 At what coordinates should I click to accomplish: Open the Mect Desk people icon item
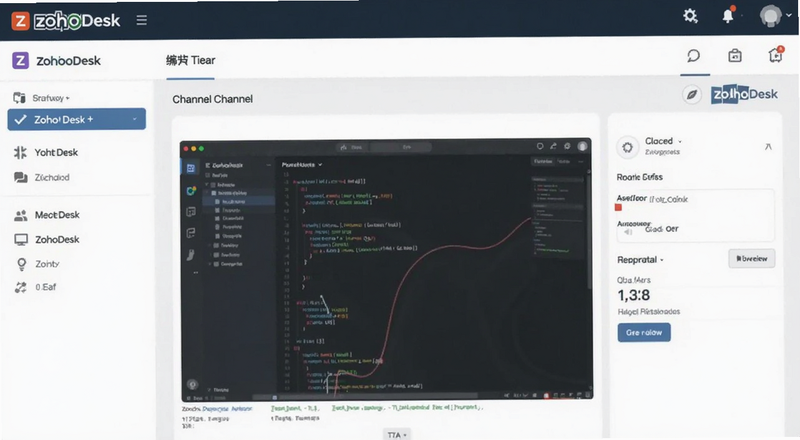47,215
